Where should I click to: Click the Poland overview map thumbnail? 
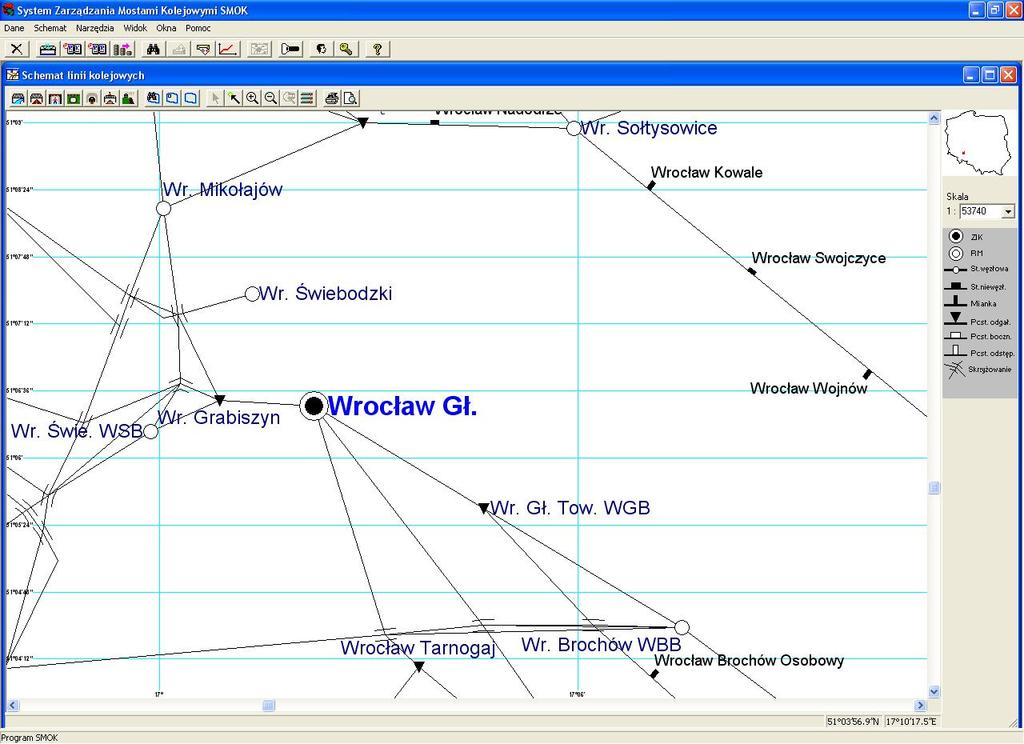(978, 142)
